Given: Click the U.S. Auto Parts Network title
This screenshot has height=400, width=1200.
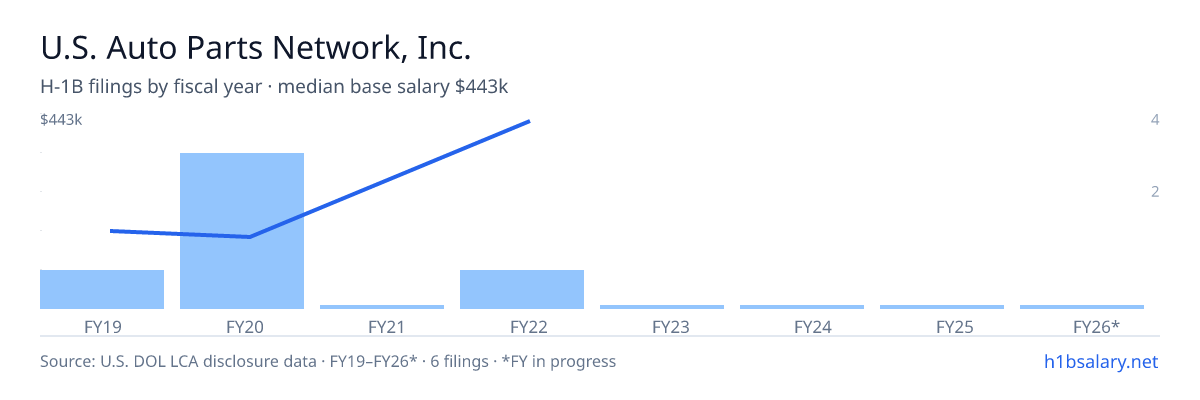Looking at the screenshot, I should (255, 48).
